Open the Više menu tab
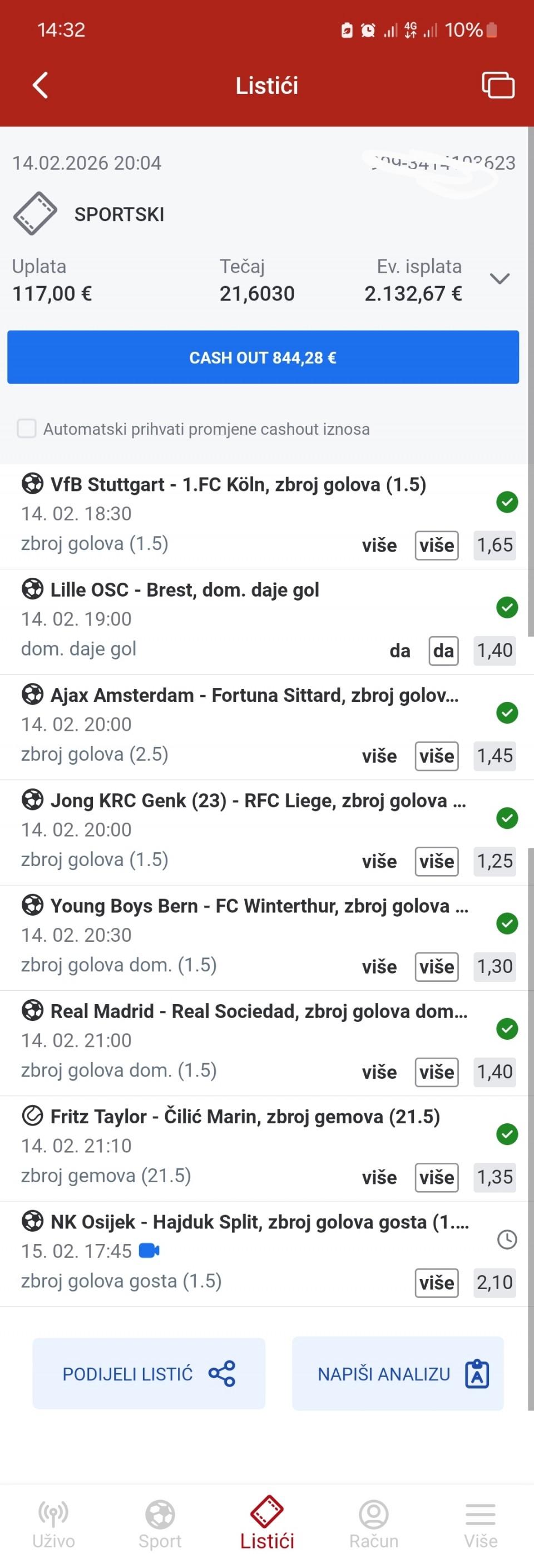Screen dimensions: 534x1568 pyautogui.click(x=481, y=1523)
